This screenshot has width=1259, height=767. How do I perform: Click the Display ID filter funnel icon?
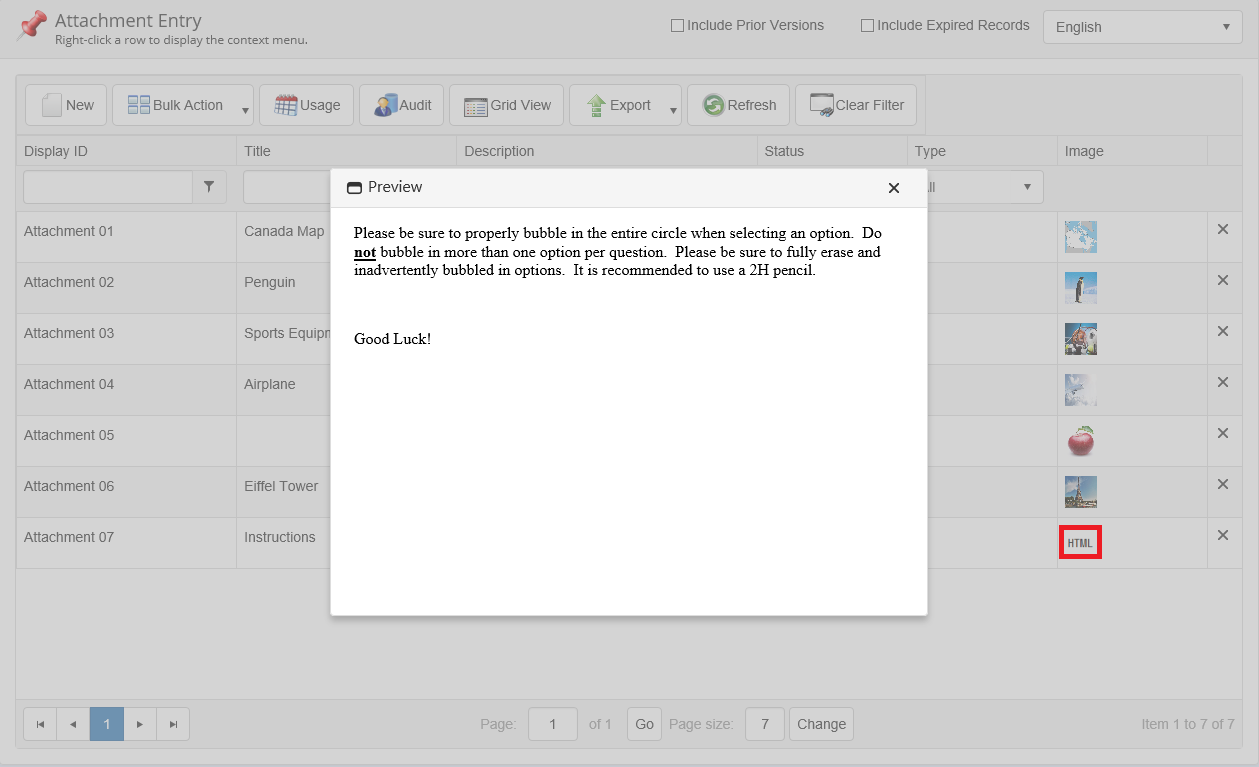pos(209,187)
